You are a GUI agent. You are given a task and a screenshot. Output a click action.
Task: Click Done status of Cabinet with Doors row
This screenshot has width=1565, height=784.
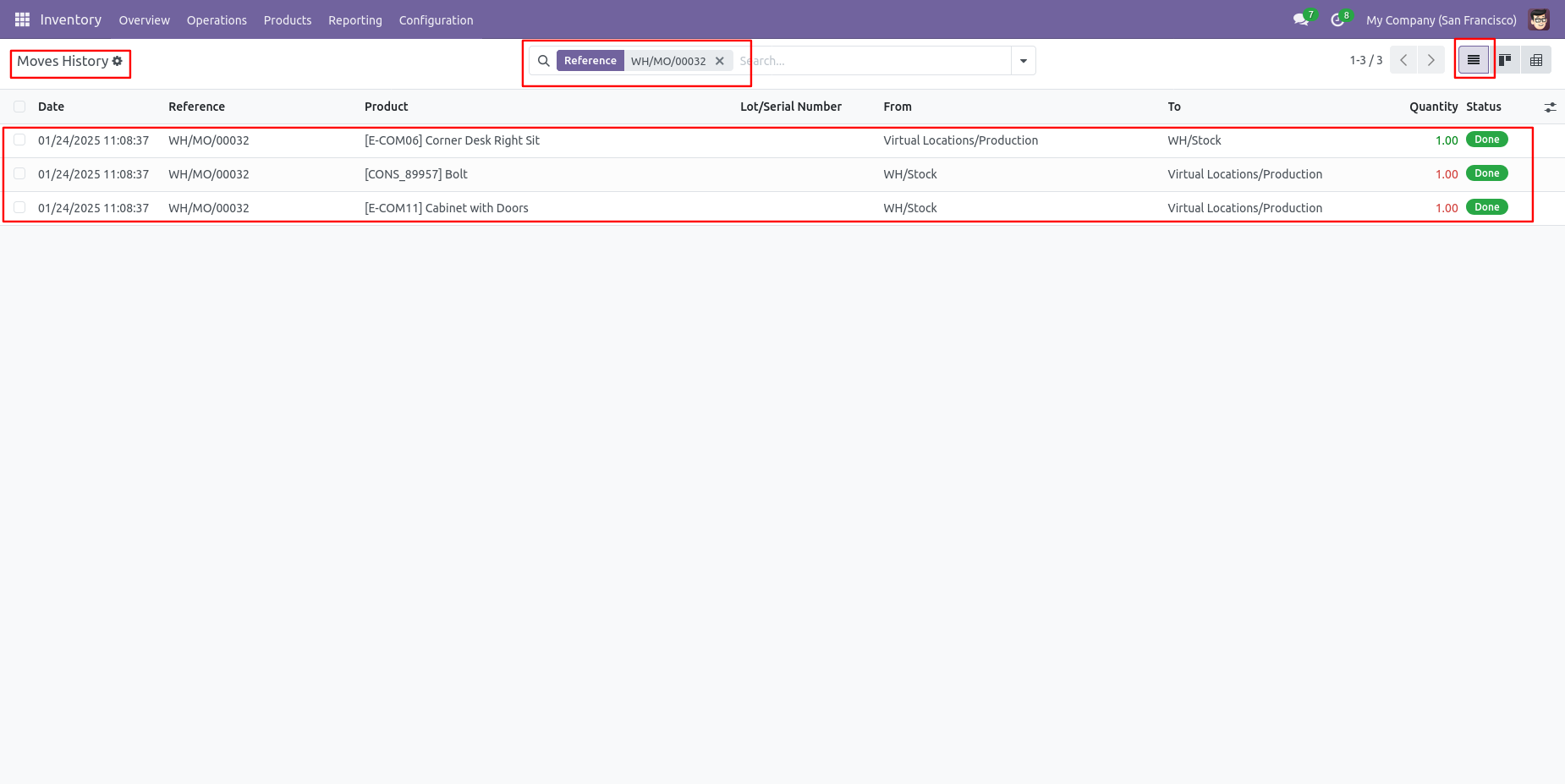click(1486, 207)
